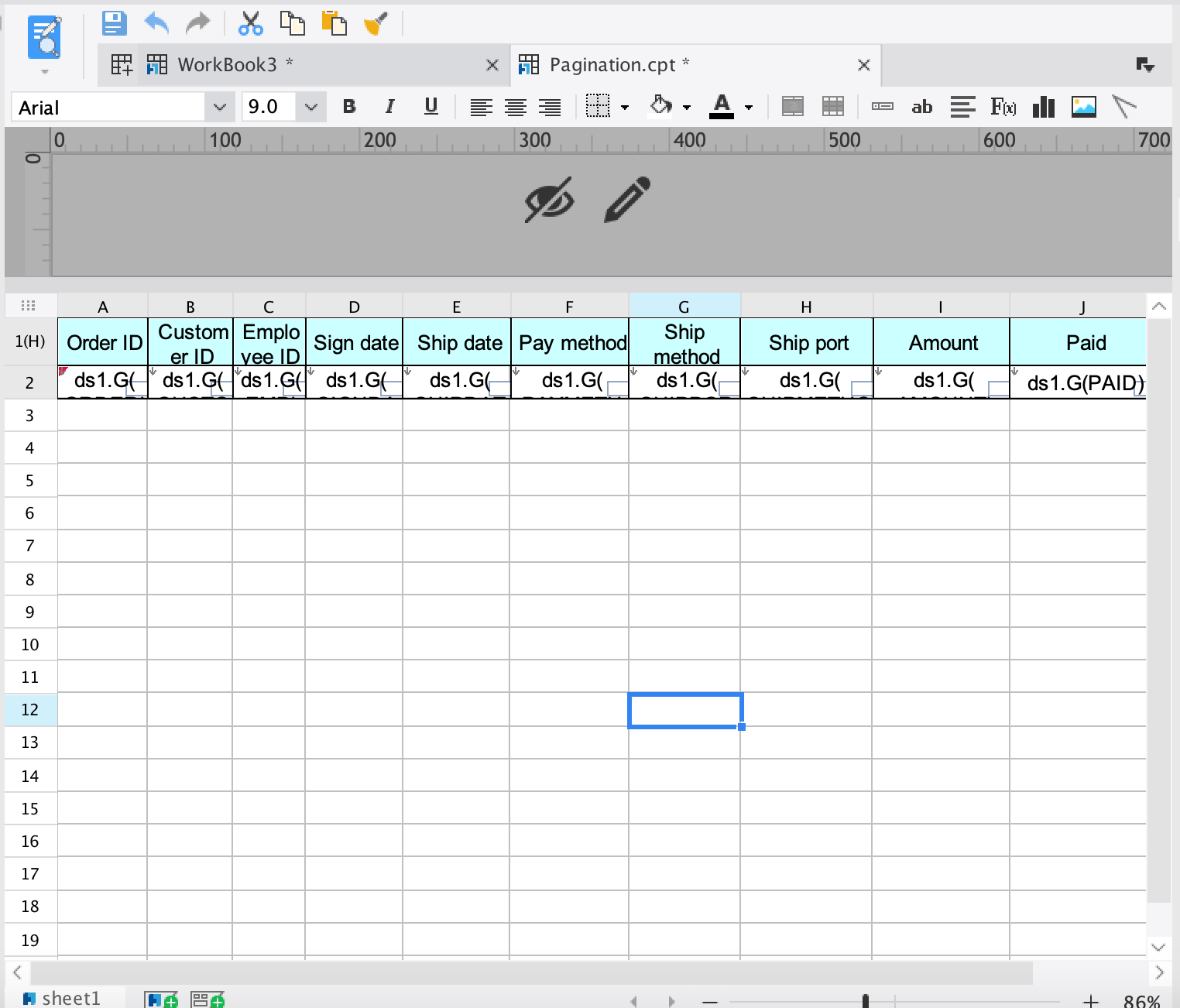Insert a chart into the report
The width and height of the screenshot is (1180, 1008).
(1043, 107)
